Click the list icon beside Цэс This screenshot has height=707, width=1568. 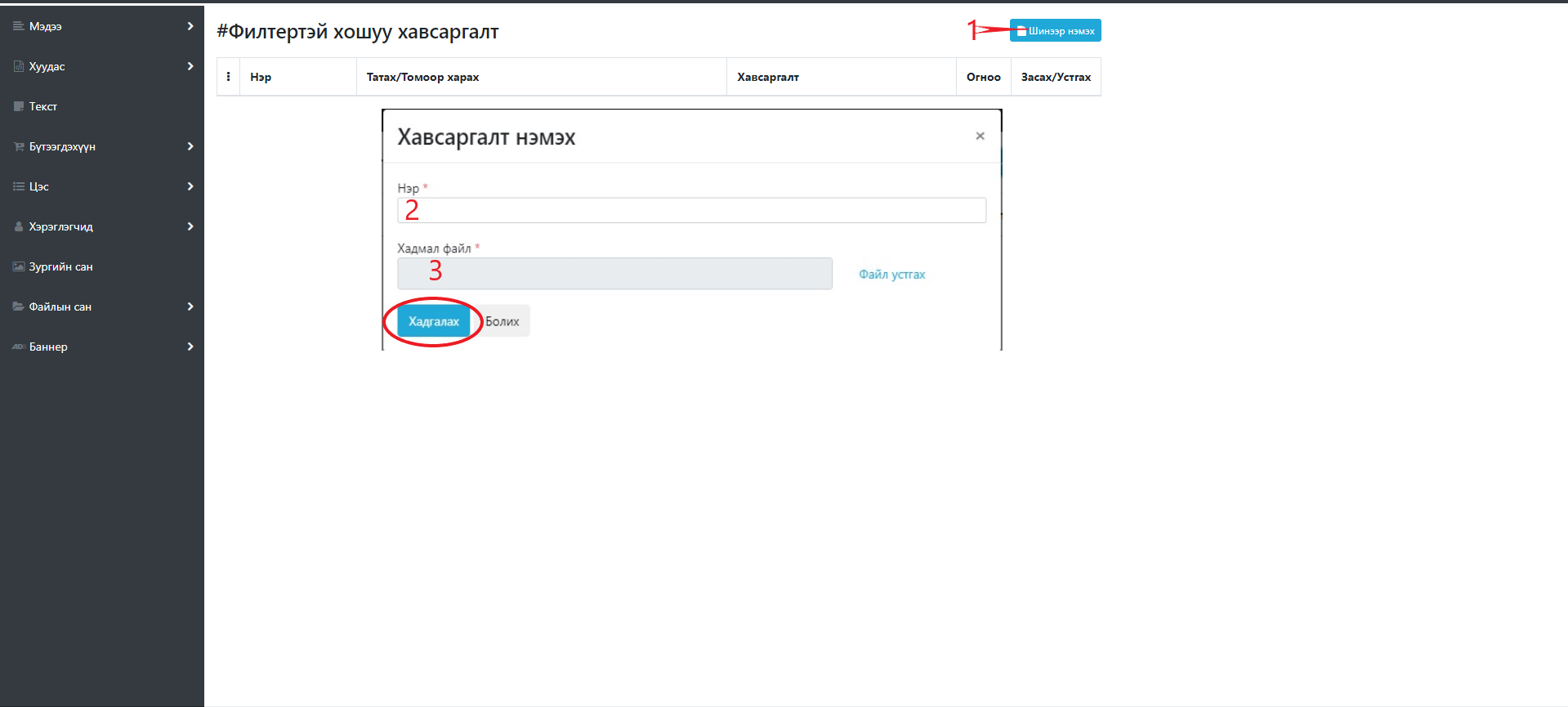click(x=18, y=186)
